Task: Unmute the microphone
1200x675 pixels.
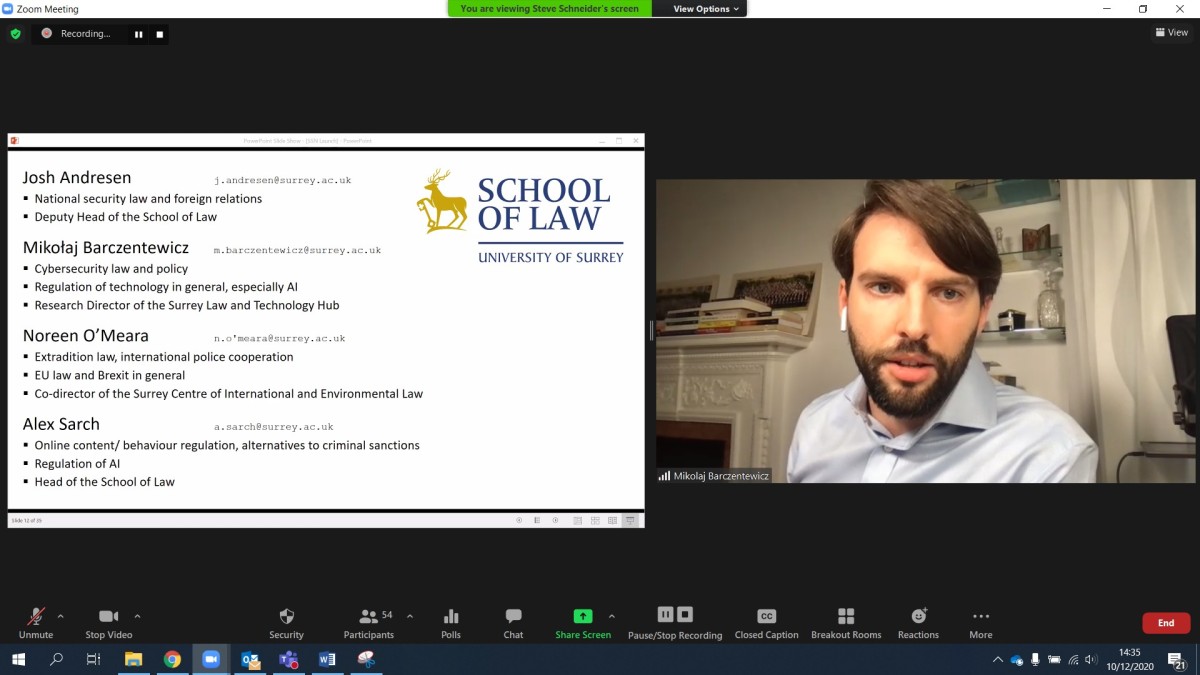Action: click(36, 622)
